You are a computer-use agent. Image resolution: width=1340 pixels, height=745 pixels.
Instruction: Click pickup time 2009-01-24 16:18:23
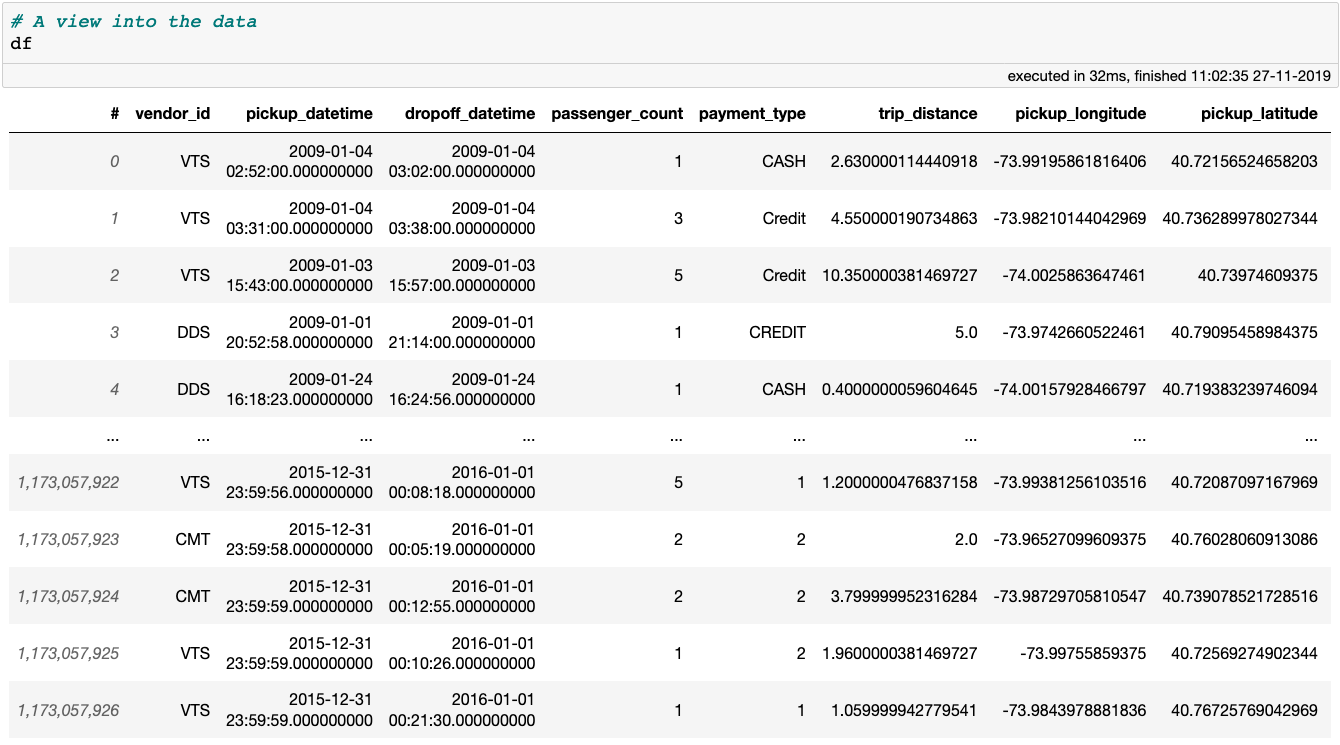coord(300,389)
